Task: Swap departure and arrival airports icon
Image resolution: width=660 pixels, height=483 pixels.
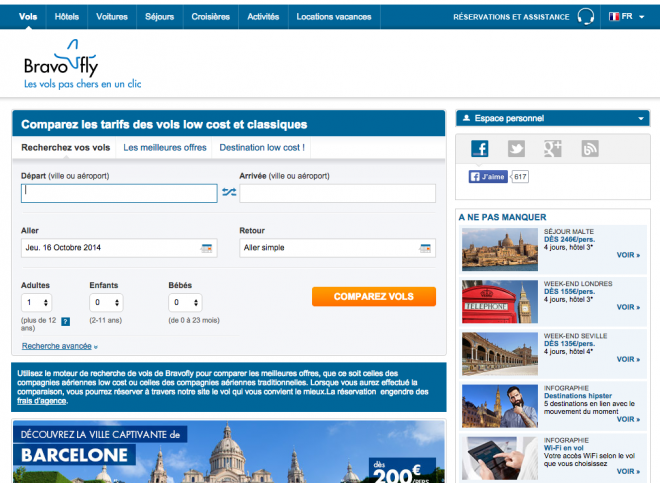Action: click(229, 192)
